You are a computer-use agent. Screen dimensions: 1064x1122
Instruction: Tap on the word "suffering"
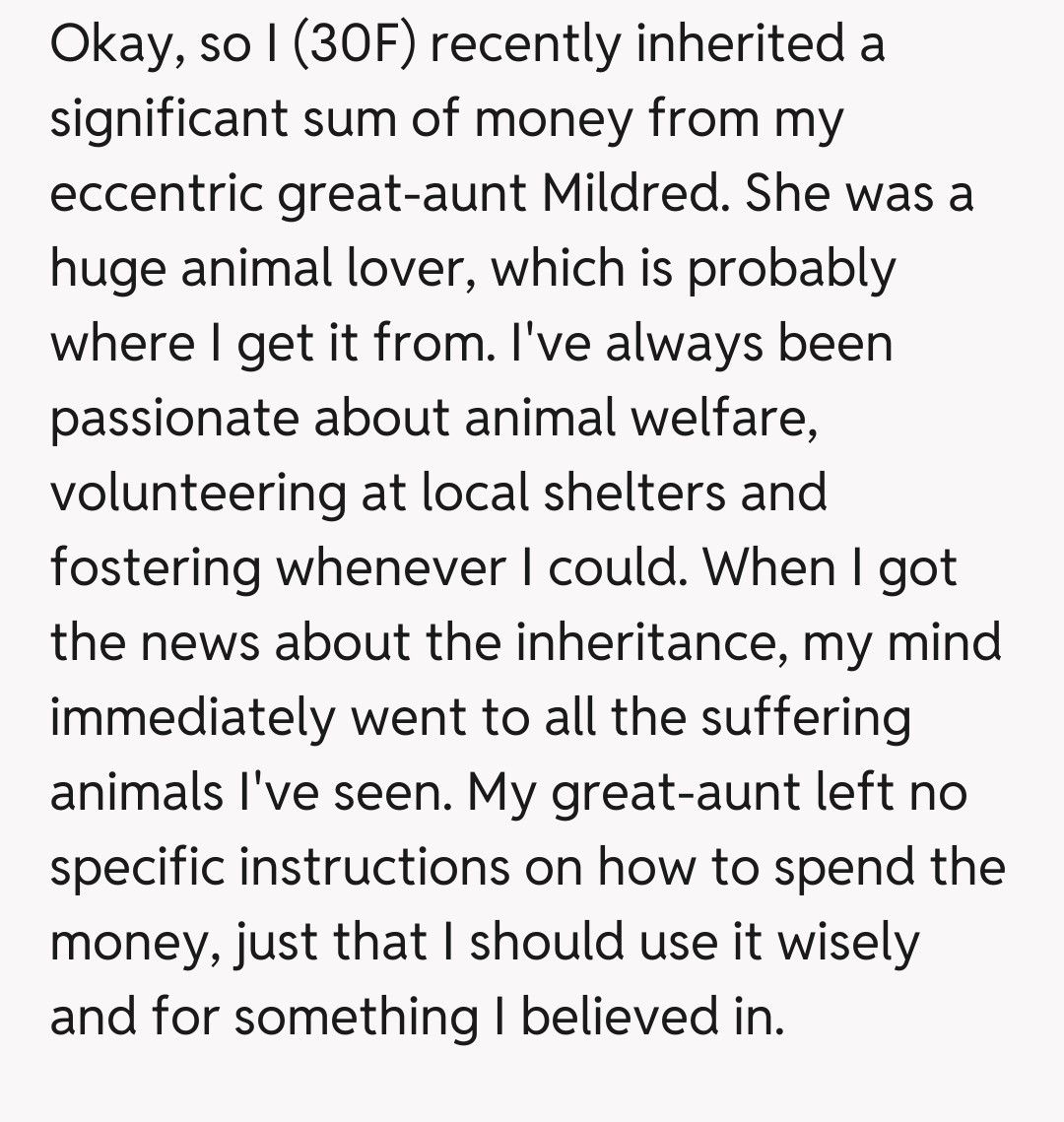pyautogui.click(x=806, y=718)
